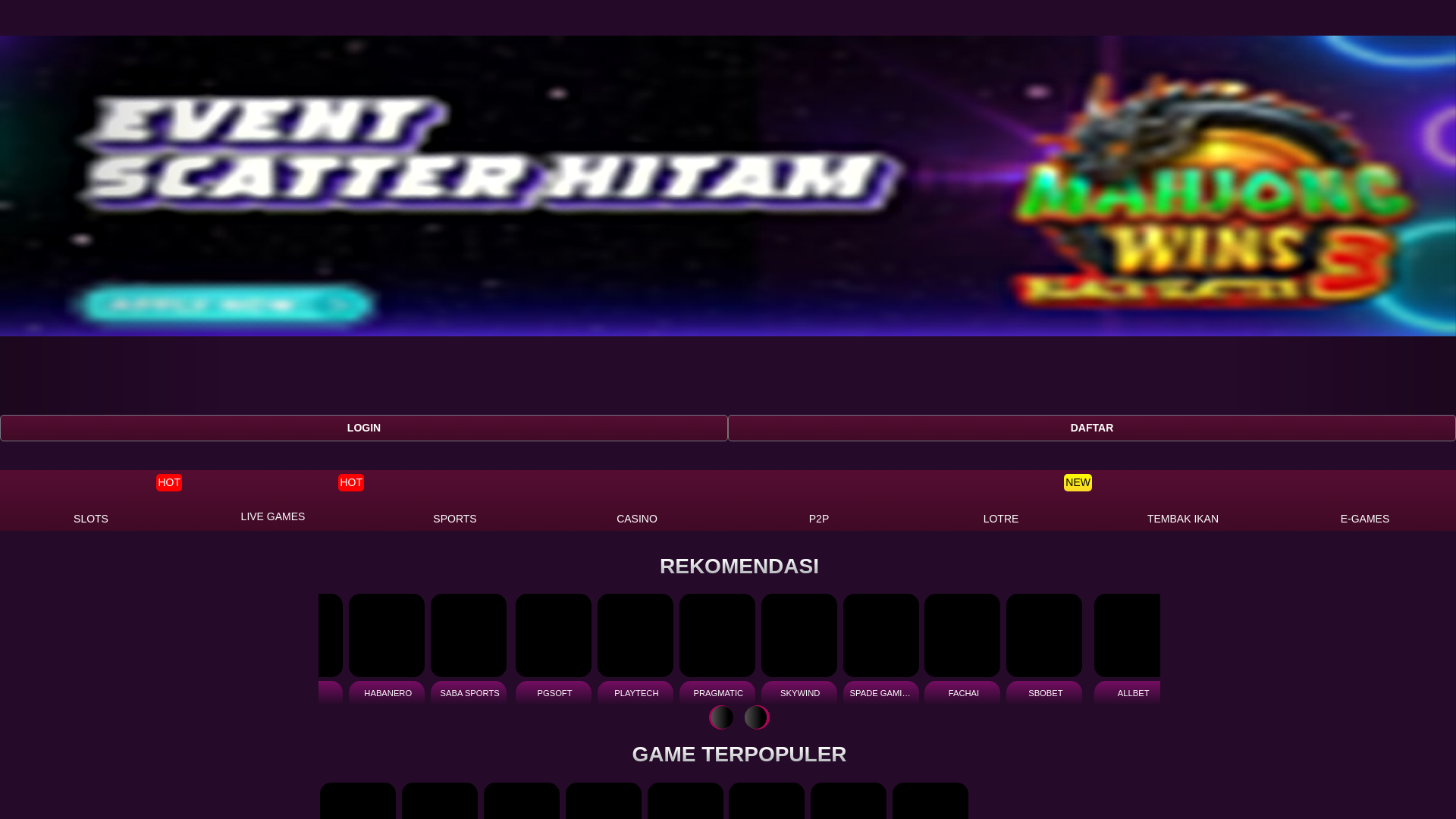The width and height of the screenshot is (1456, 819).
Task: Open the P2P category
Action: coord(819,500)
